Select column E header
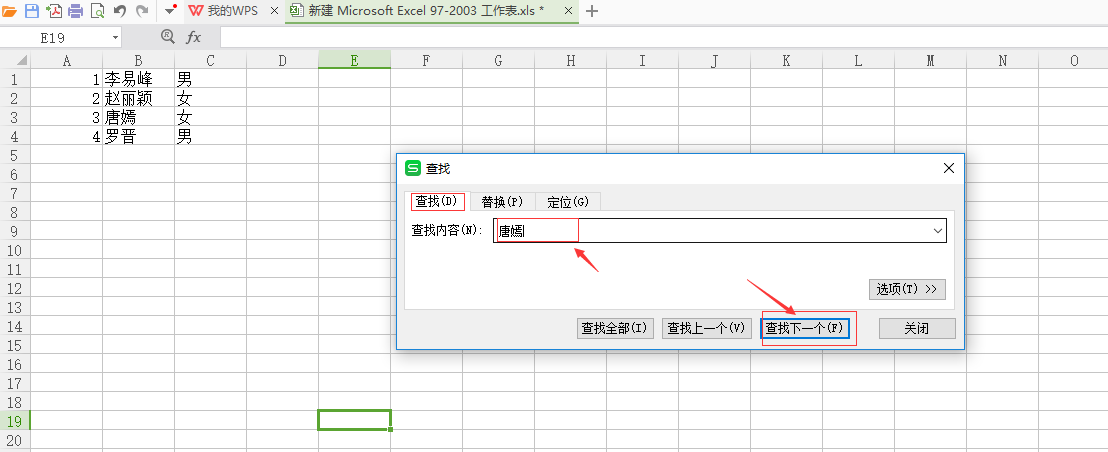This screenshot has width=1108, height=452. coord(354,61)
